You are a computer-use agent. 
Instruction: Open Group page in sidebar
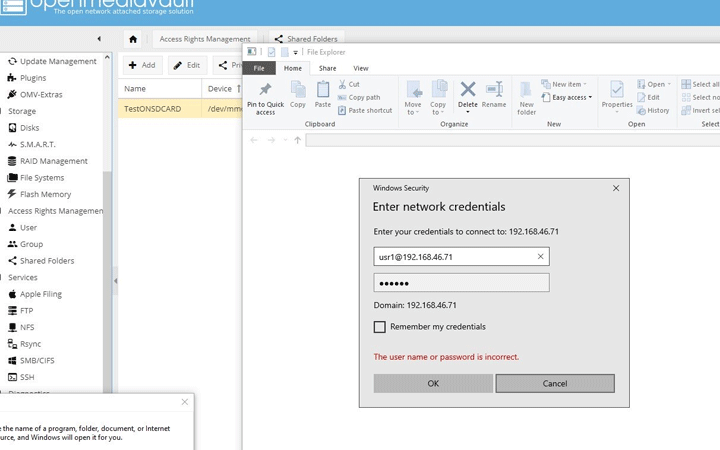pos(25,244)
